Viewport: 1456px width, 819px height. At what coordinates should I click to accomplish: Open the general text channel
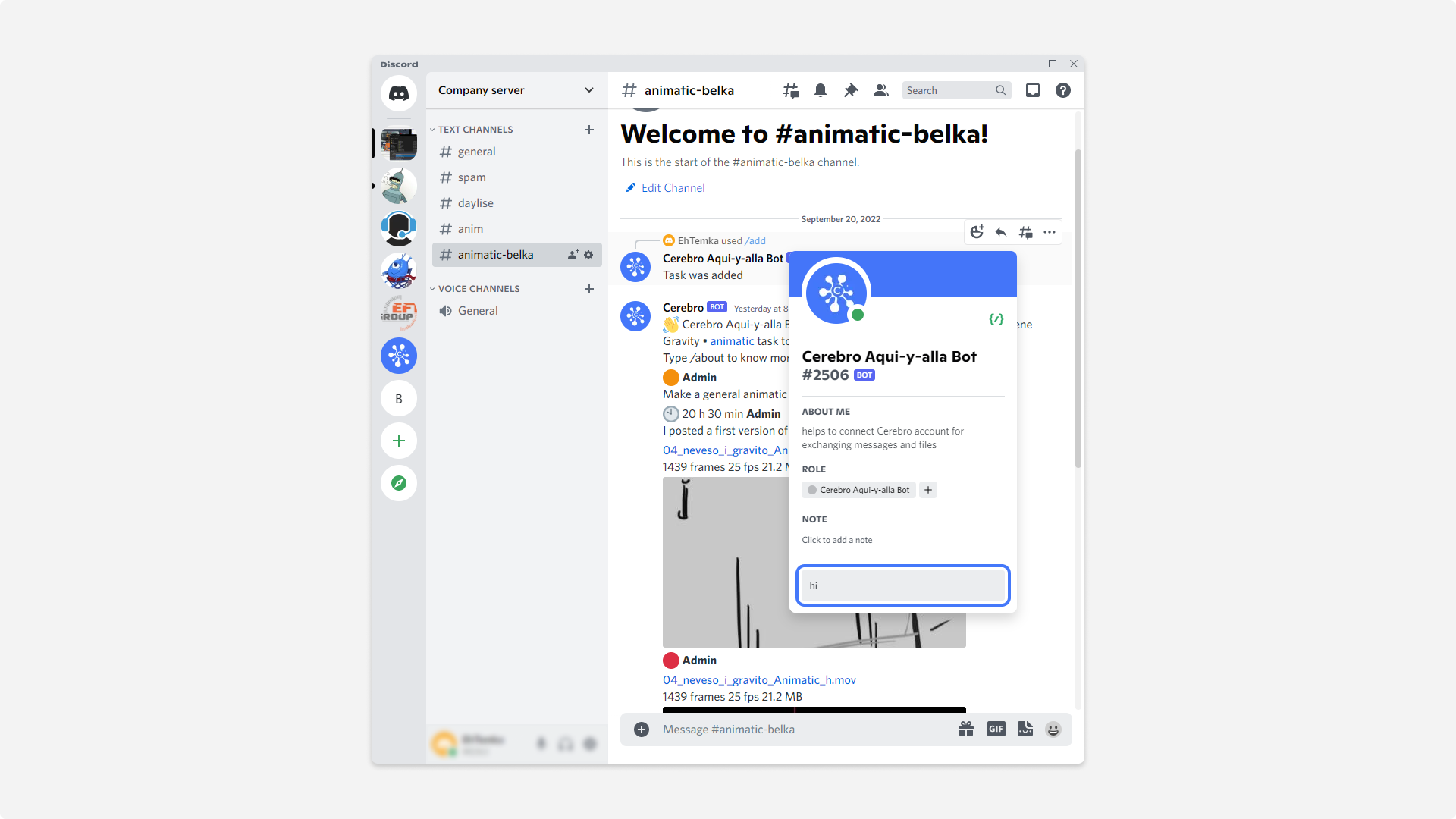[517, 152]
